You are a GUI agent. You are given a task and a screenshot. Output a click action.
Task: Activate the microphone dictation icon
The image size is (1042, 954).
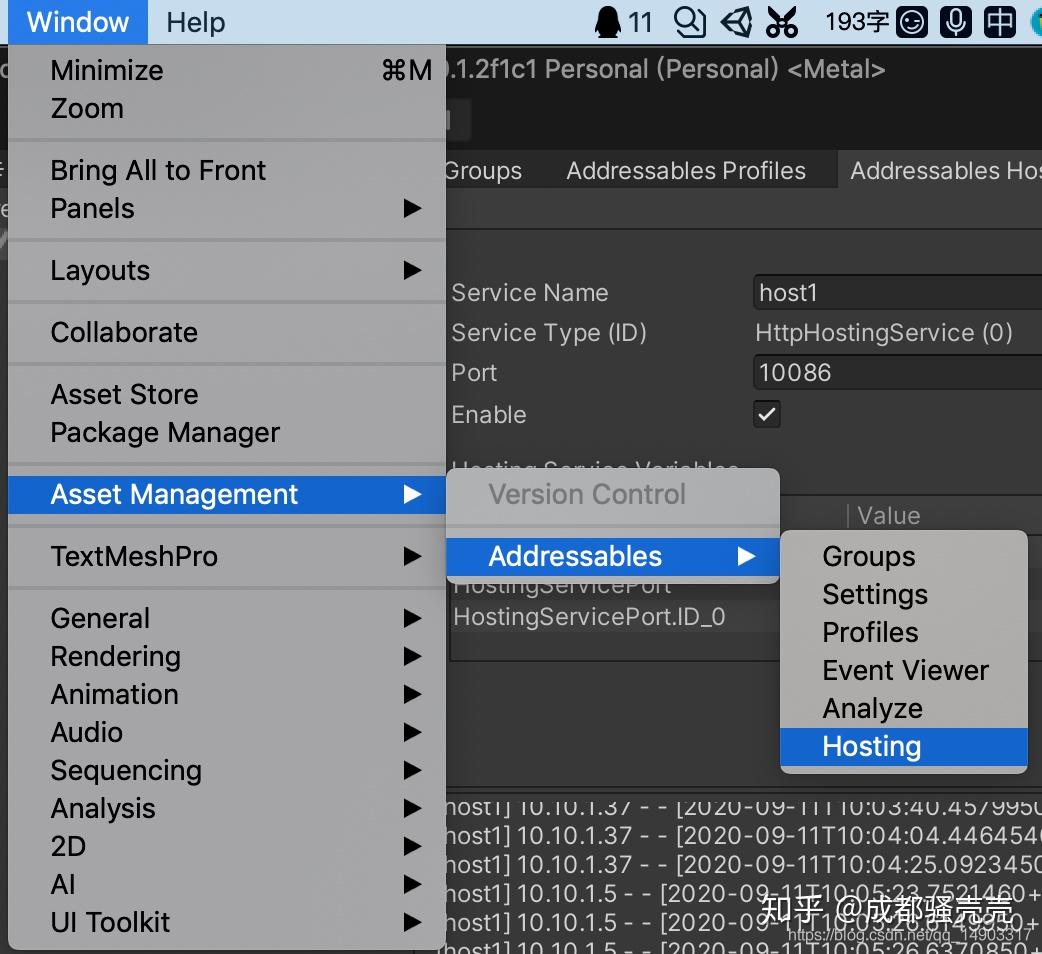[955, 21]
